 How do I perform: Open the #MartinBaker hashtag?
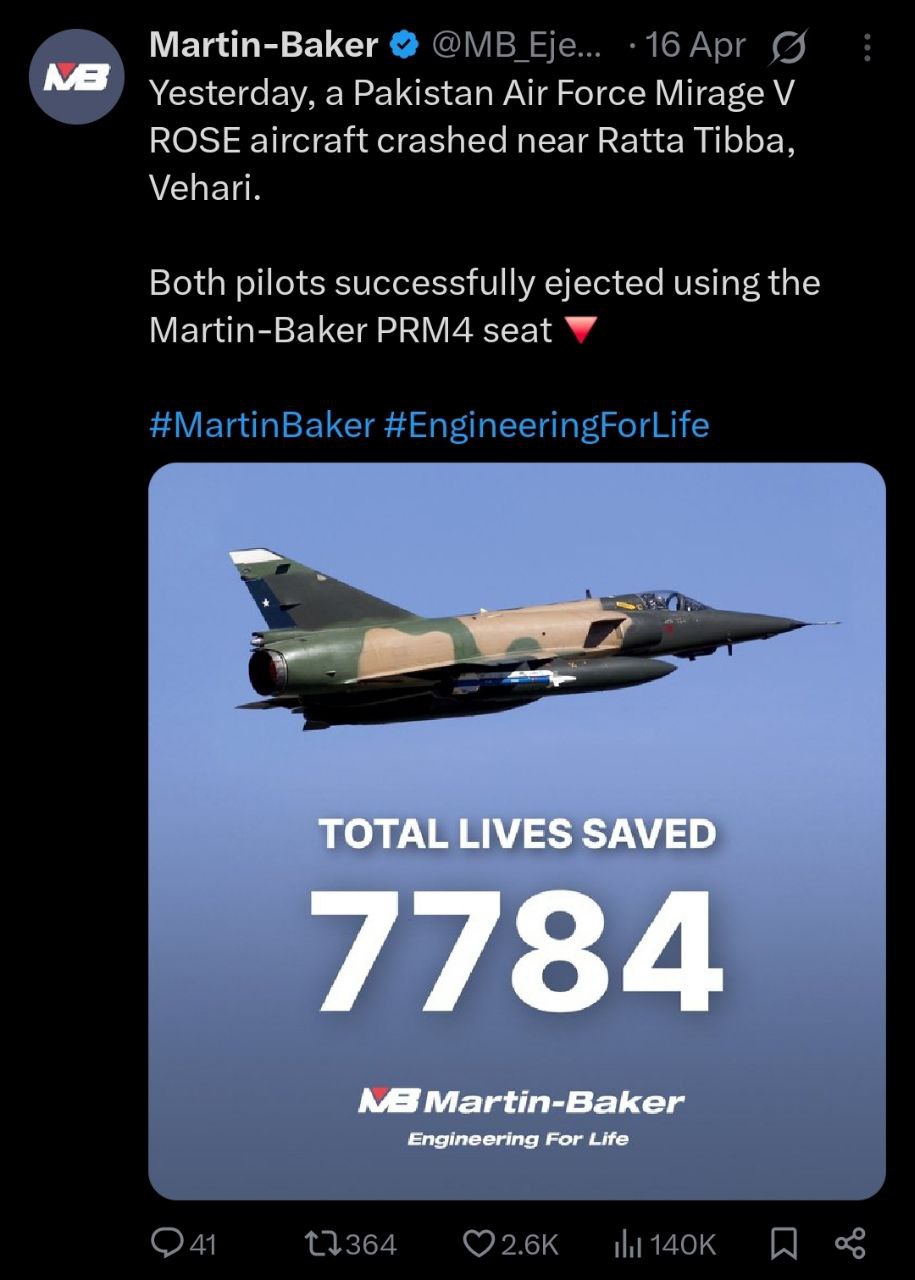[261, 425]
